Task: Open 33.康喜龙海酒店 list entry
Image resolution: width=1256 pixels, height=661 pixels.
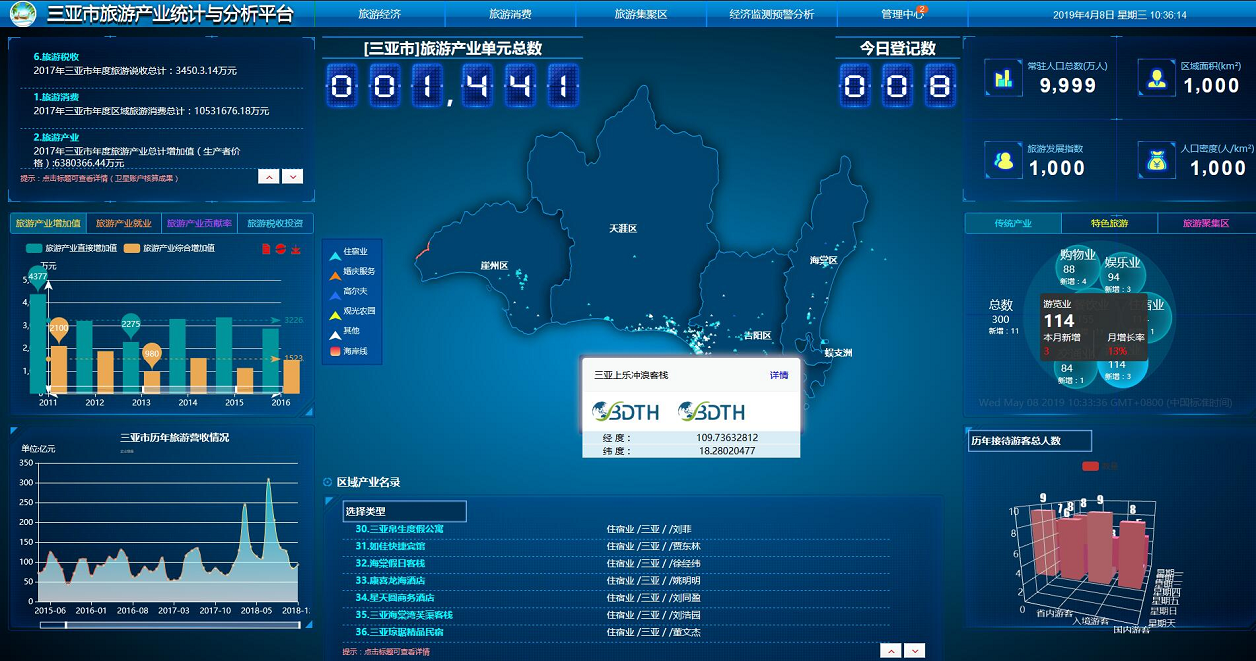Action: 390,580
